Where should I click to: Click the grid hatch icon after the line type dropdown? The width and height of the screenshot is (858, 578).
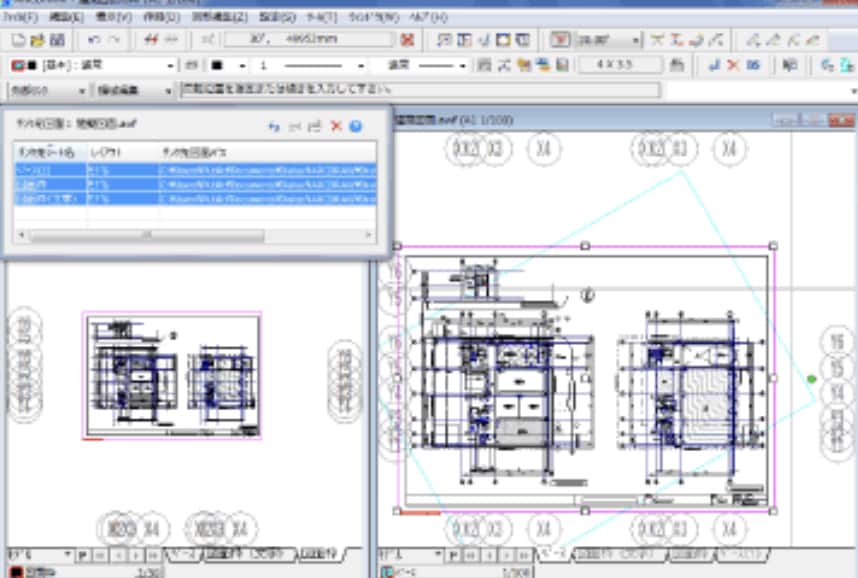(x=484, y=65)
